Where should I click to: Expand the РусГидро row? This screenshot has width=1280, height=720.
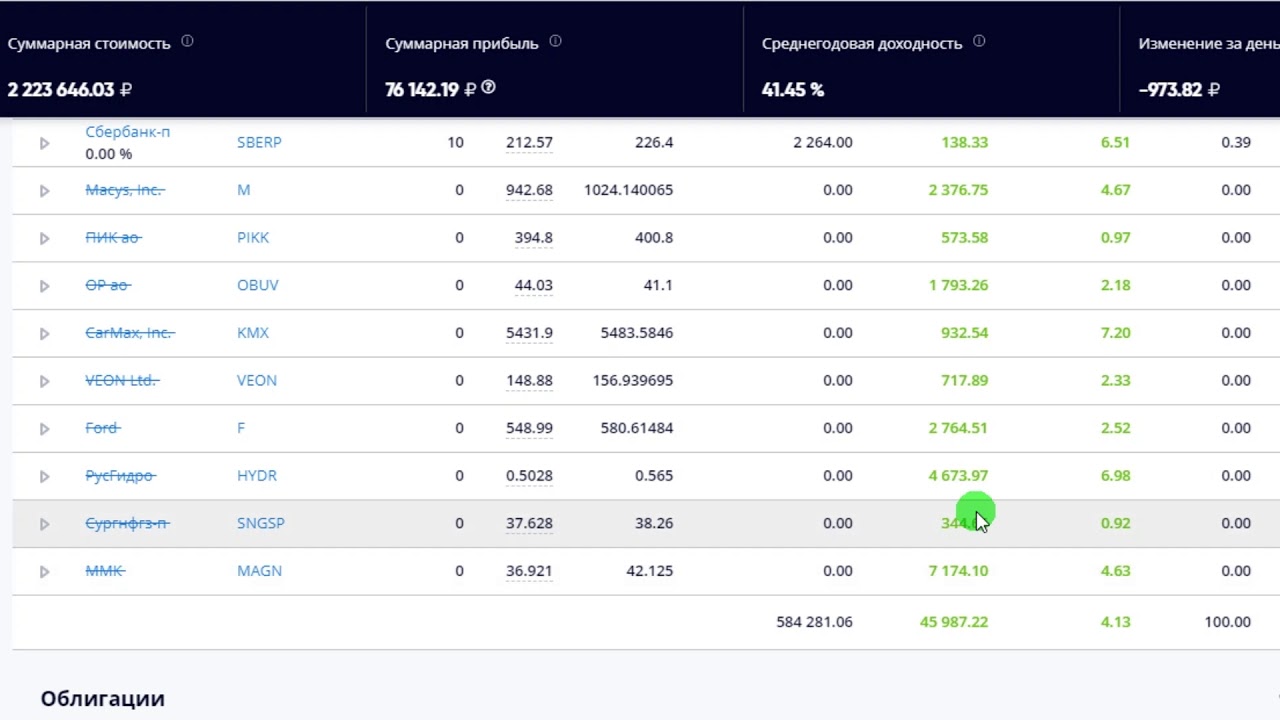[44, 476]
